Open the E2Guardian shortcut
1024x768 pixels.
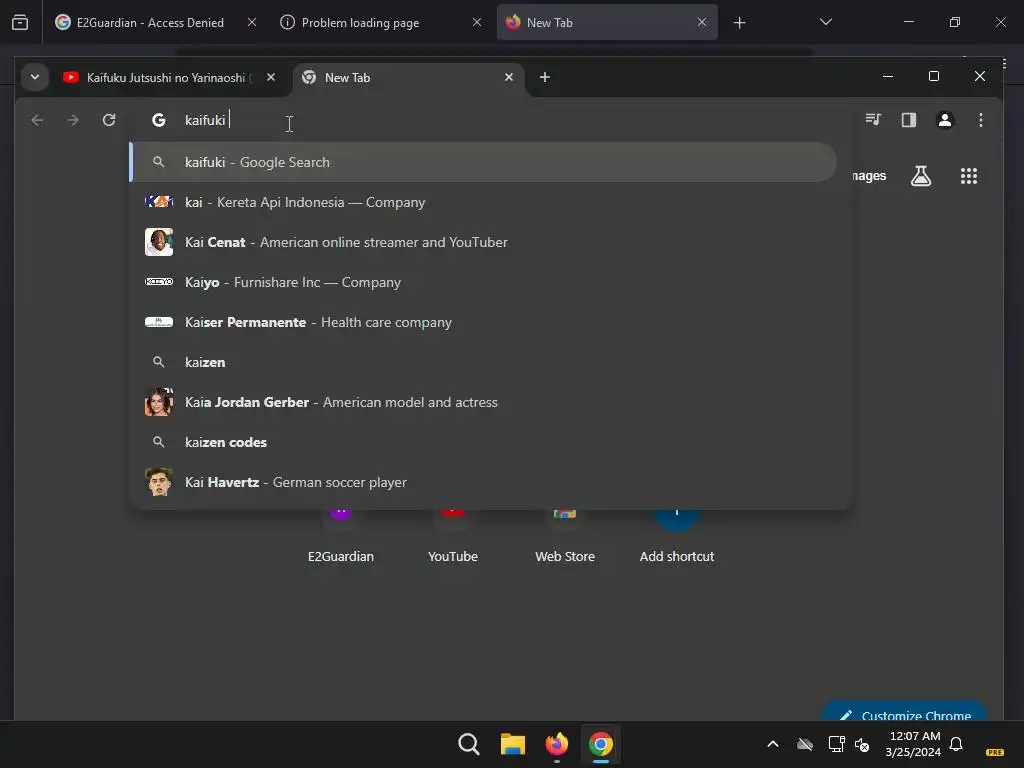[x=341, y=537]
